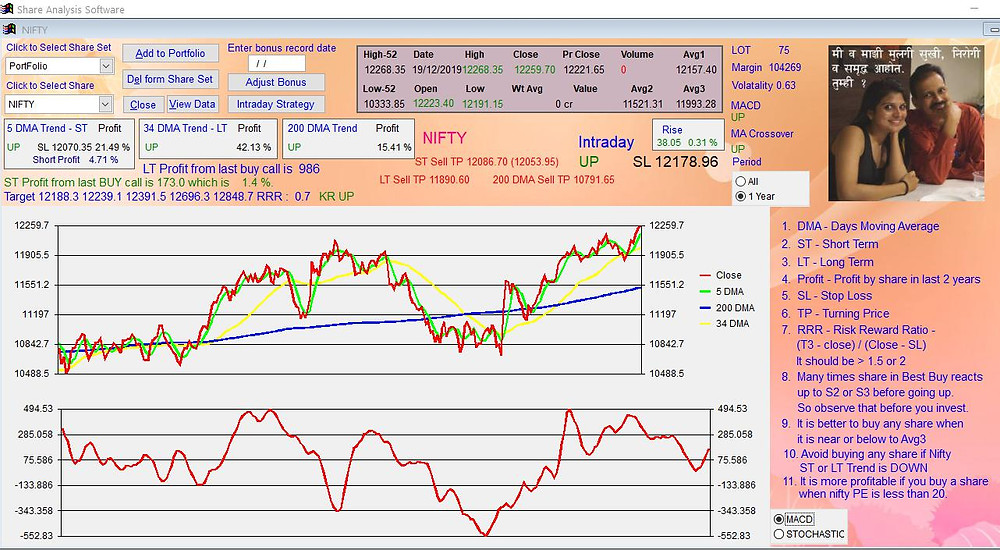1000x550 pixels.
Task: Click the Adjust Bonus button
Action: (x=276, y=82)
